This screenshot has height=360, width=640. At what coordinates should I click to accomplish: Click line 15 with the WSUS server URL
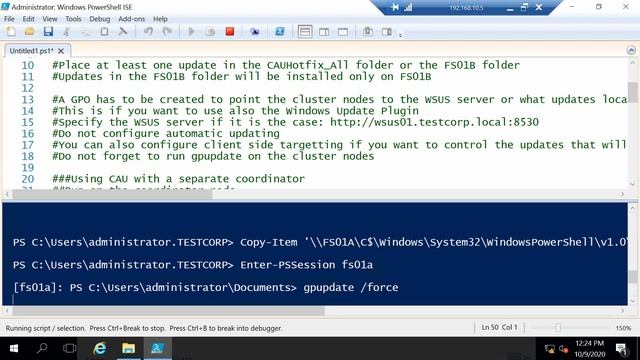[x=296, y=122]
